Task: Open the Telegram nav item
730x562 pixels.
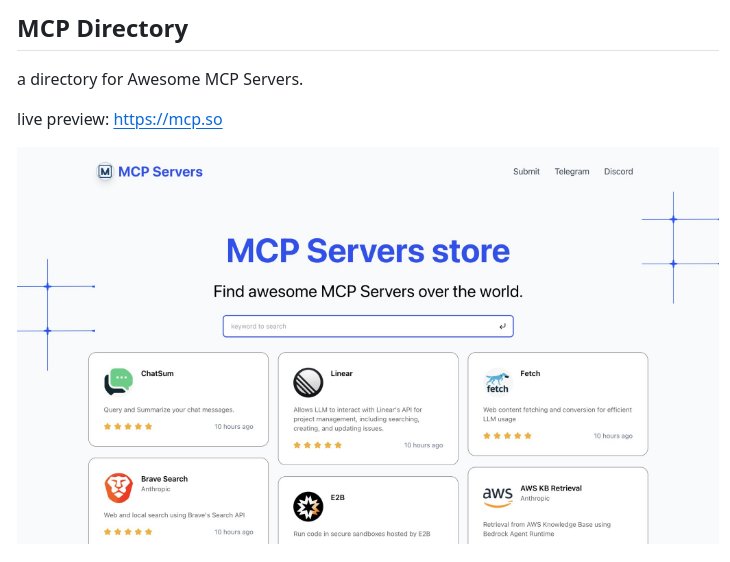Action: click(x=572, y=171)
